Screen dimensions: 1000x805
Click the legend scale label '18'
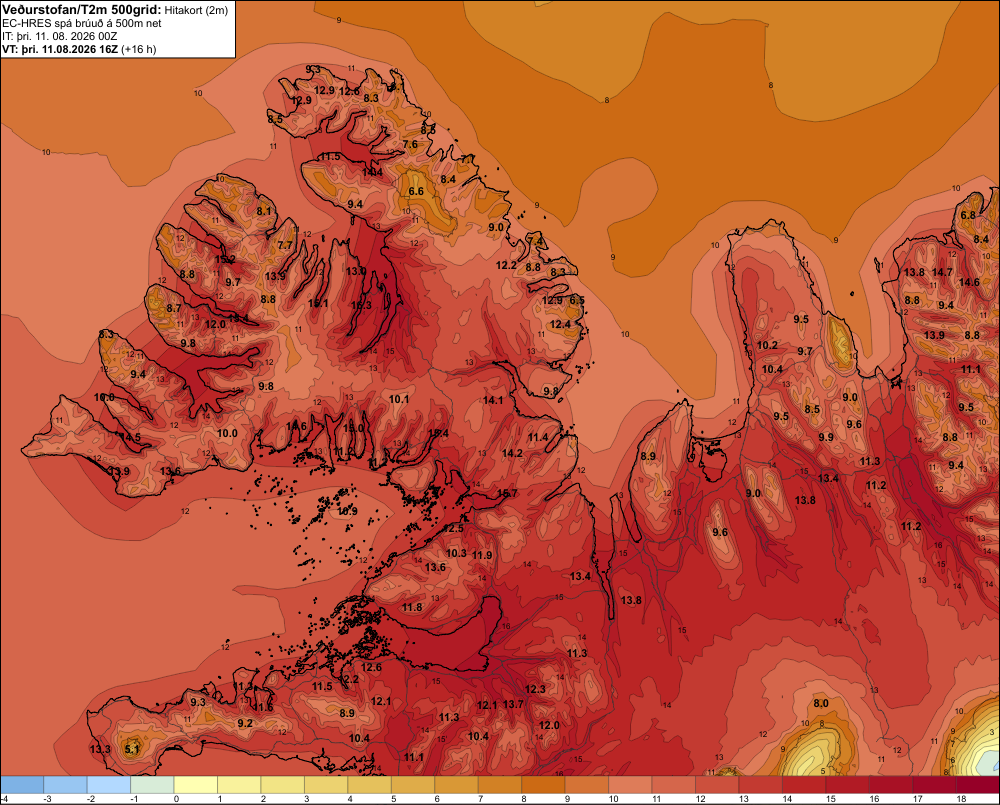coord(961,799)
